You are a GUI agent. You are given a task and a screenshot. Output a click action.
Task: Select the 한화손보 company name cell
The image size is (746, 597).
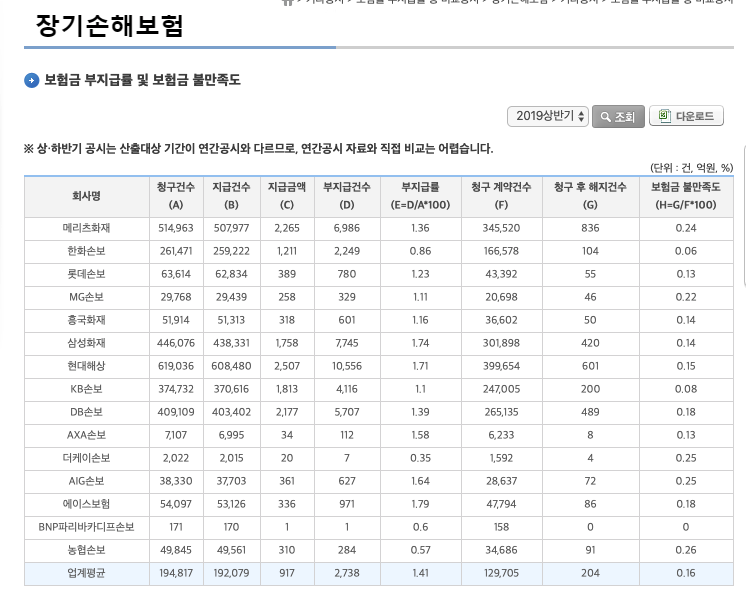point(87,251)
